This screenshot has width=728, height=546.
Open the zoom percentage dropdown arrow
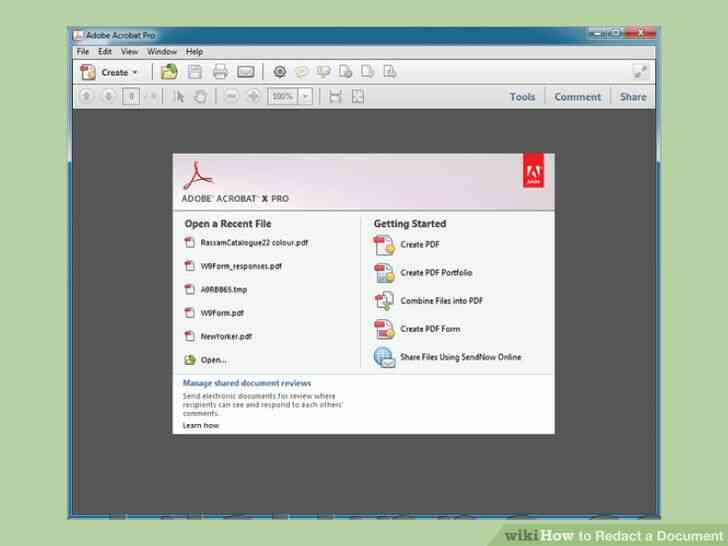(x=305, y=97)
